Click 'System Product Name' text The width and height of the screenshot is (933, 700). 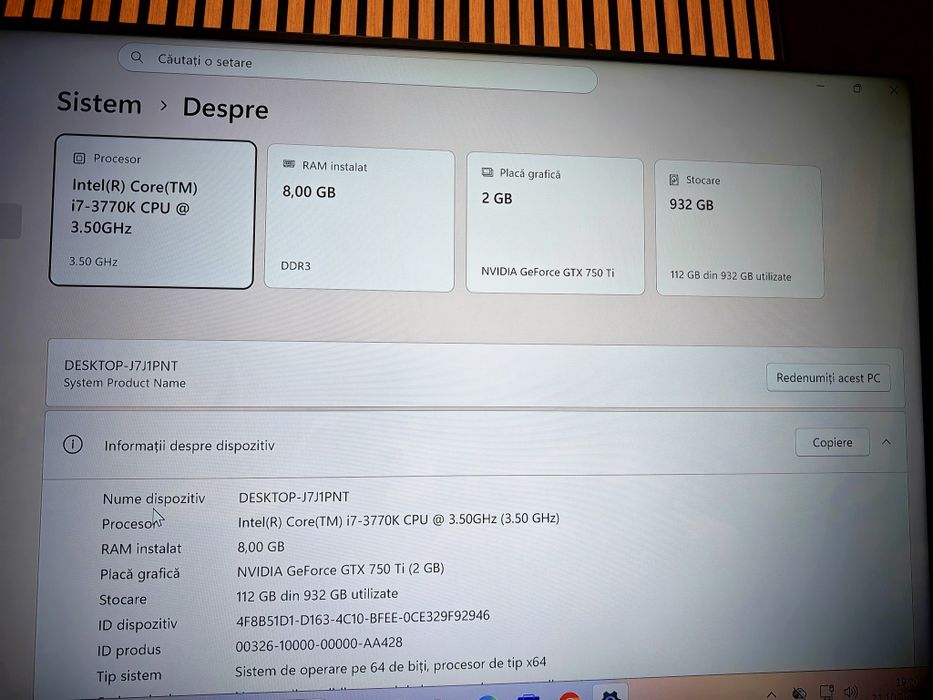coord(124,383)
